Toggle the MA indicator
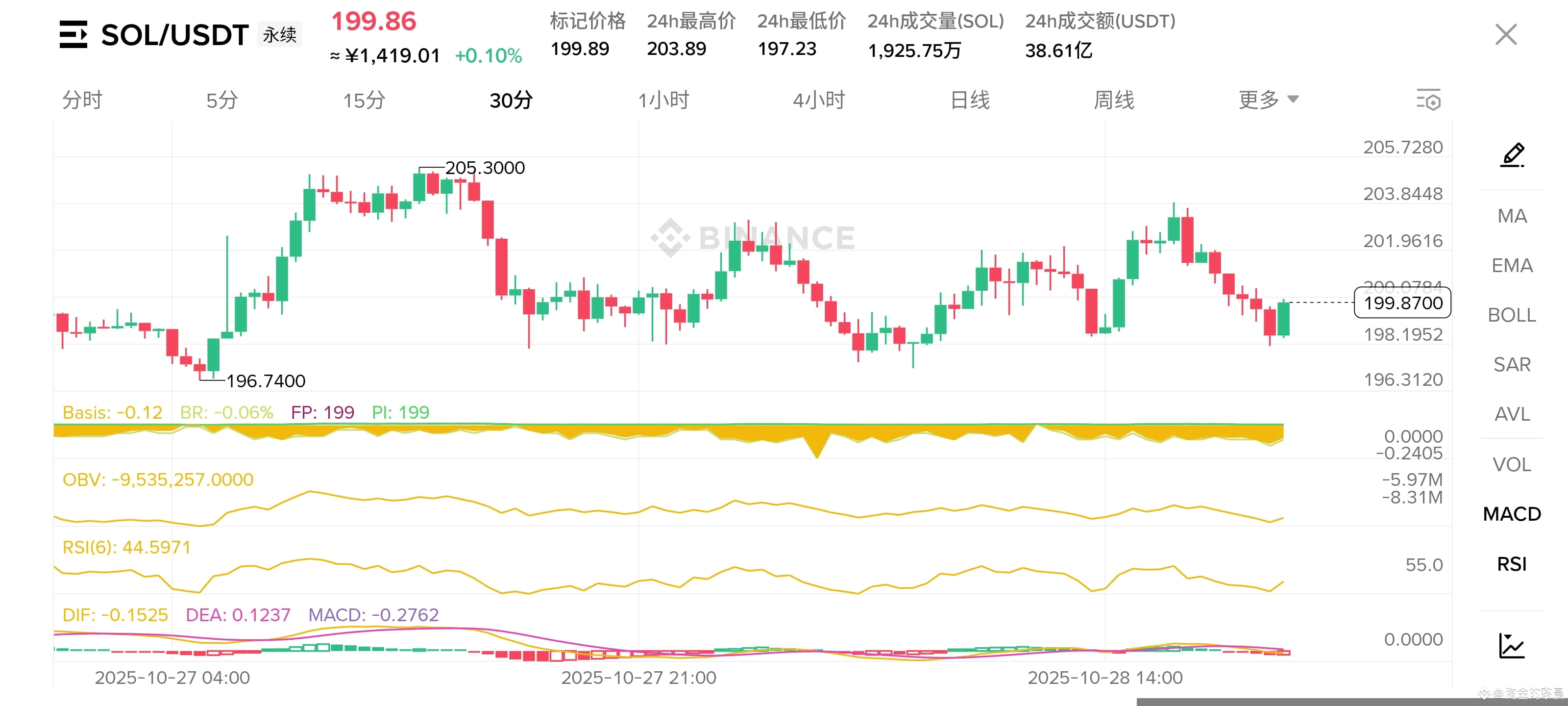 [1512, 216]
